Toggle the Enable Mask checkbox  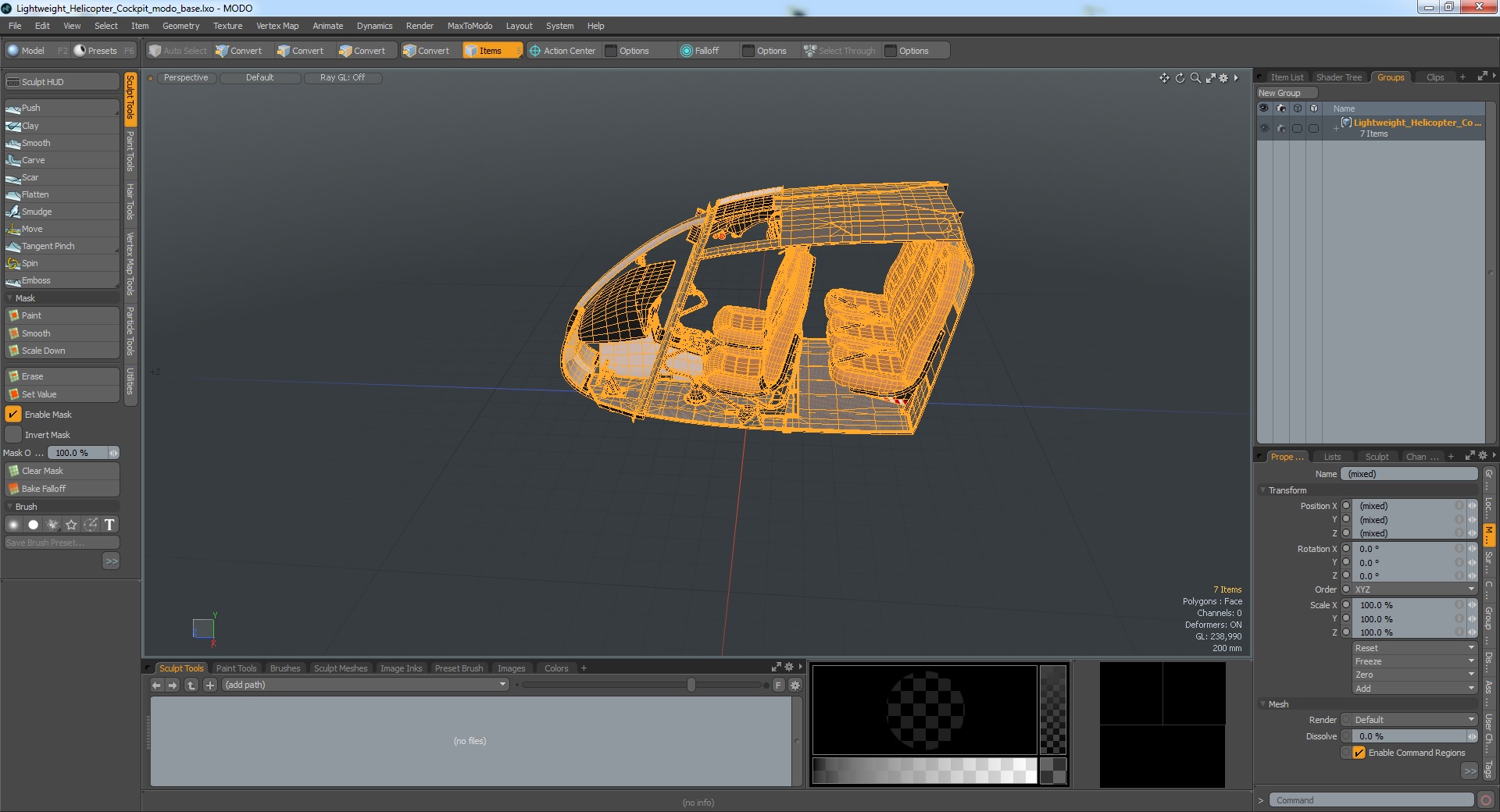click(13, 415)
